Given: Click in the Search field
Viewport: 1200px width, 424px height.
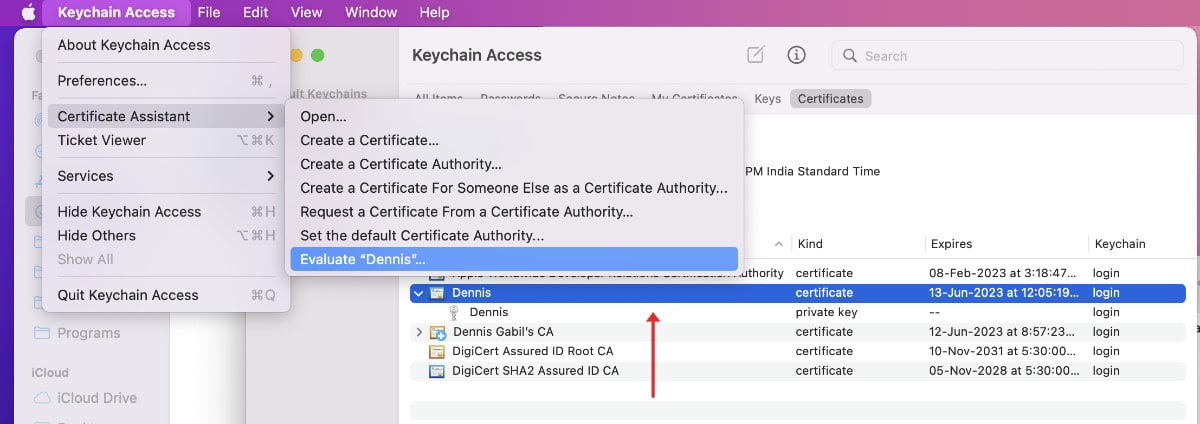Looking at the screenshot, I should click(1010, 56).
